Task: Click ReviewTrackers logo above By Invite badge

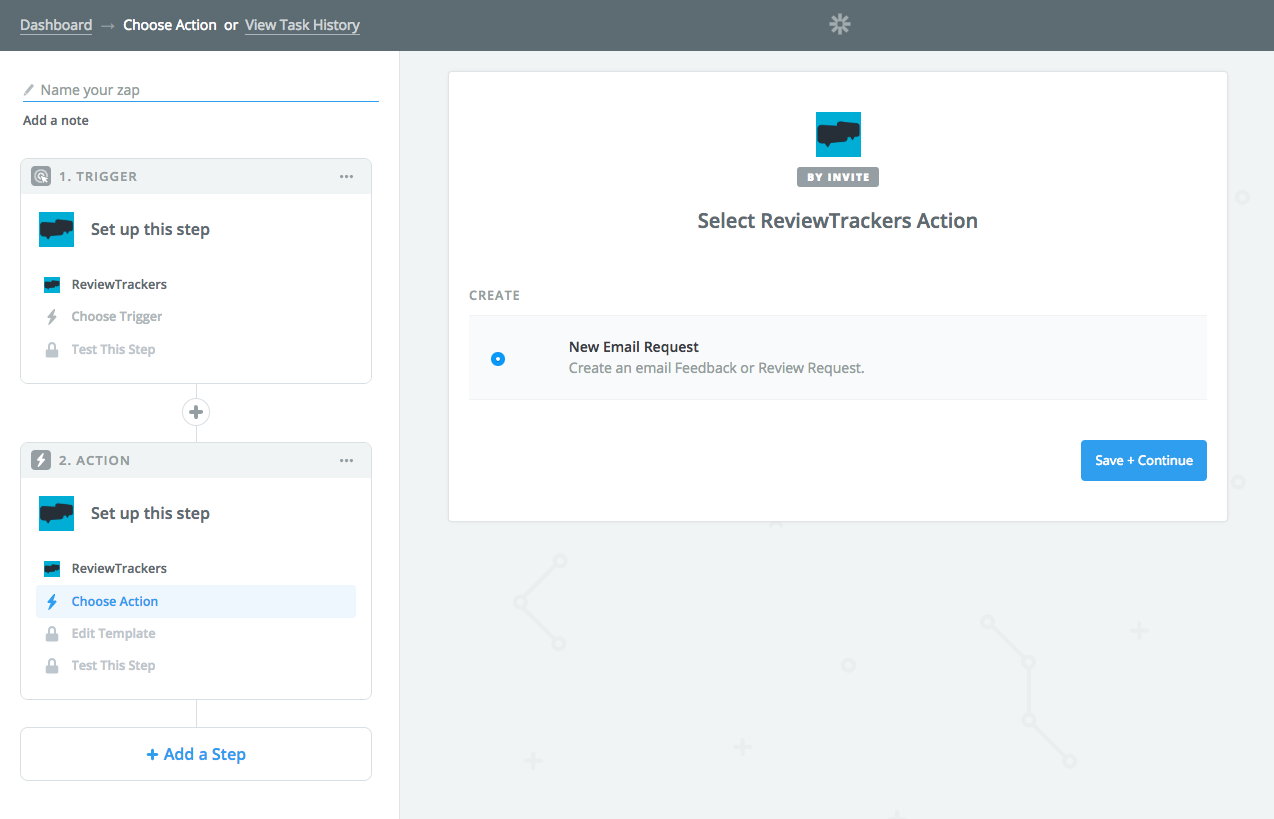Action: tap(838, 134)
